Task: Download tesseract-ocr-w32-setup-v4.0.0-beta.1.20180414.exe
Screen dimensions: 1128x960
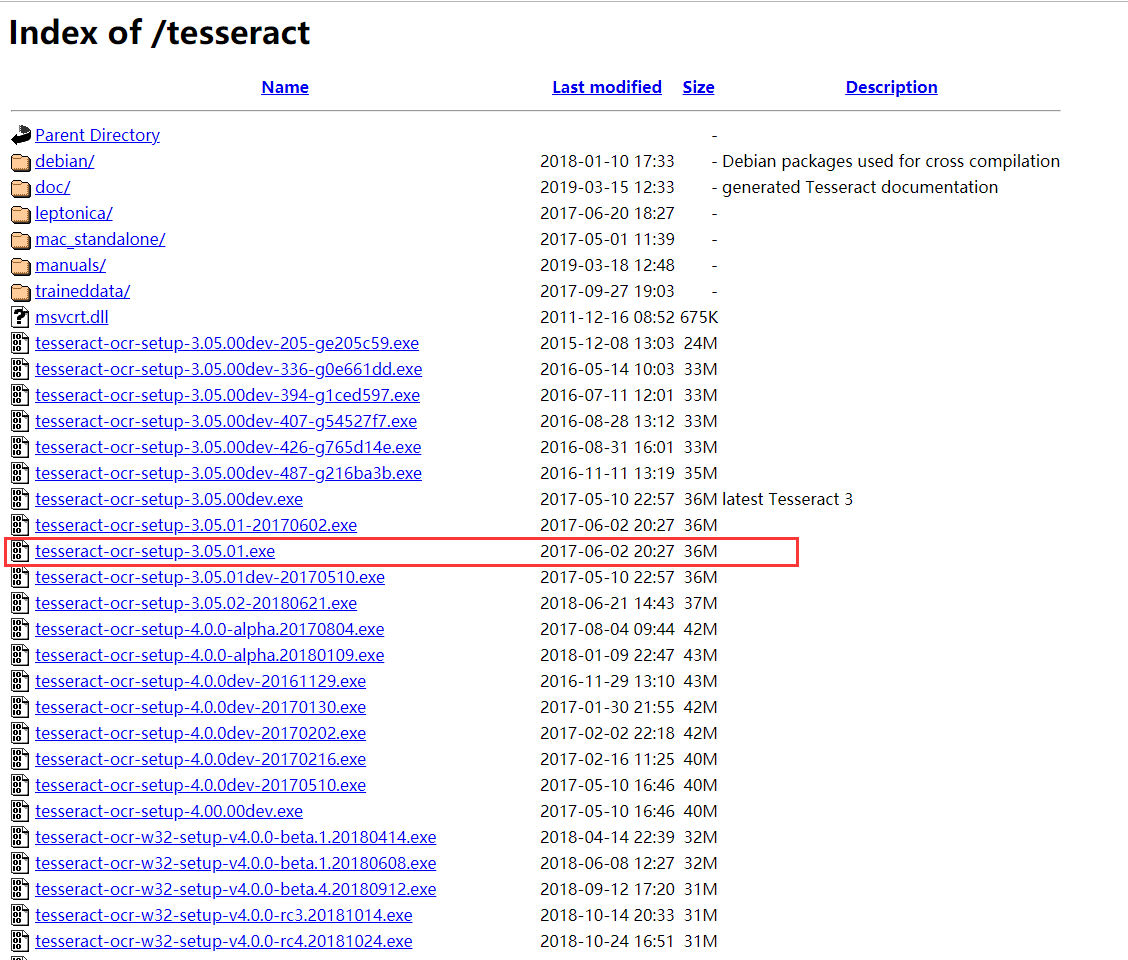Action: click(x=235, y=837)
